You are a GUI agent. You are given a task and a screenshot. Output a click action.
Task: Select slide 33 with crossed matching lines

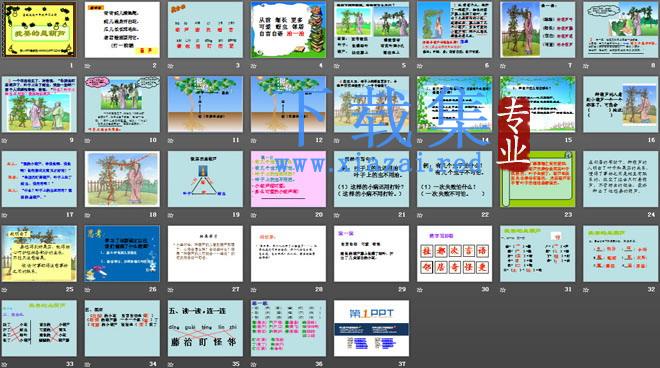(39, 328)
